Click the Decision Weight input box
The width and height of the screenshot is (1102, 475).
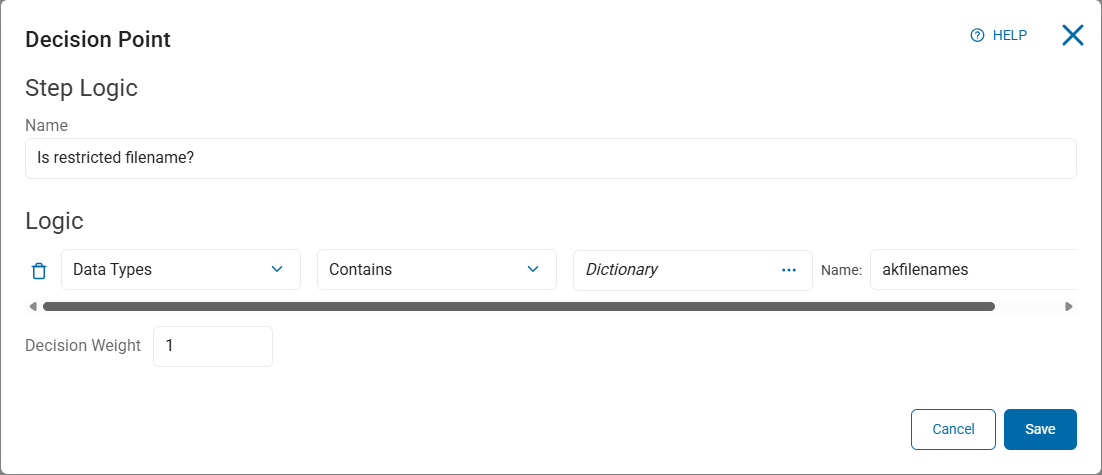tap(212, 346)
